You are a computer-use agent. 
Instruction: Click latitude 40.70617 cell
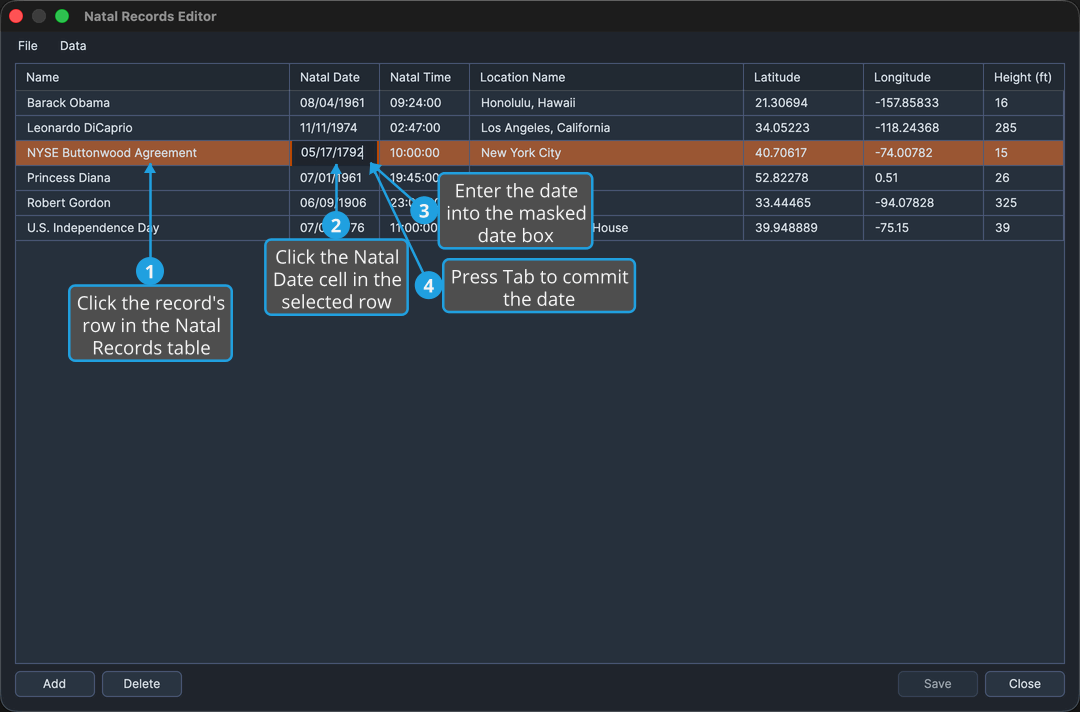803,153
